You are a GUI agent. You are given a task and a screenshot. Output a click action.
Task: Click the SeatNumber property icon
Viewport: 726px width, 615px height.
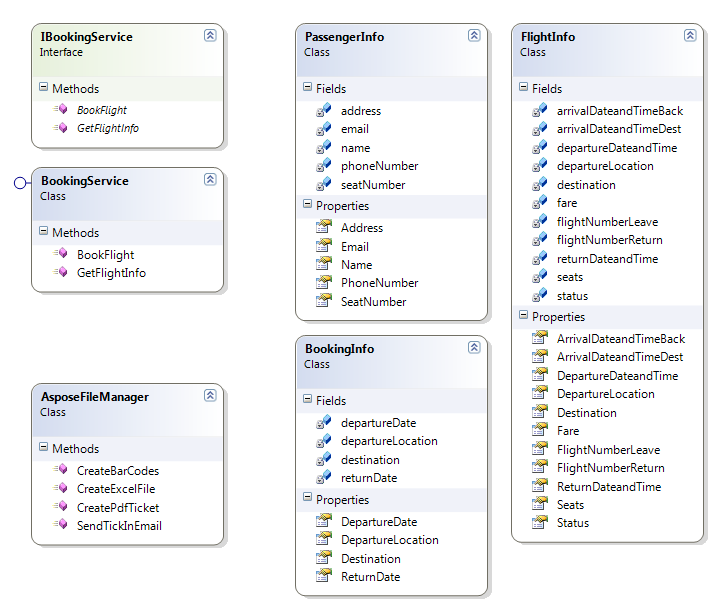click(324, 302)
